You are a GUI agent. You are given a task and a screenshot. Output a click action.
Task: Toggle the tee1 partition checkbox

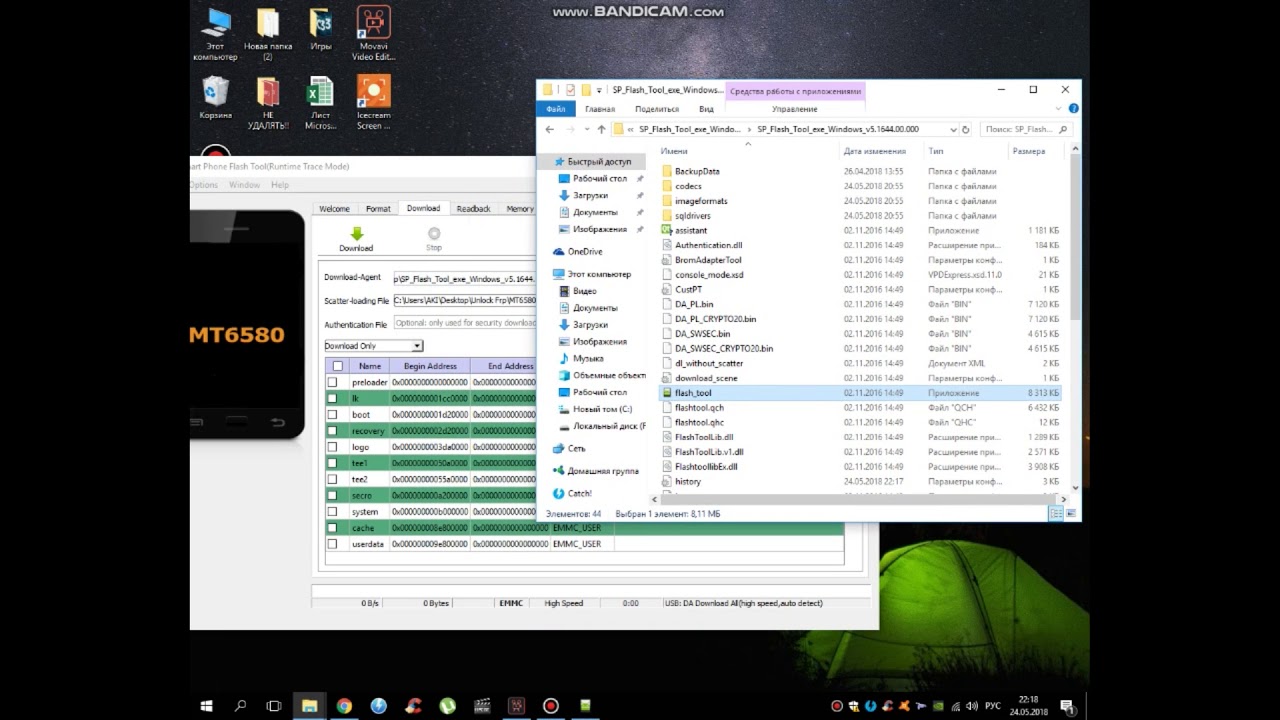[333, 463]
